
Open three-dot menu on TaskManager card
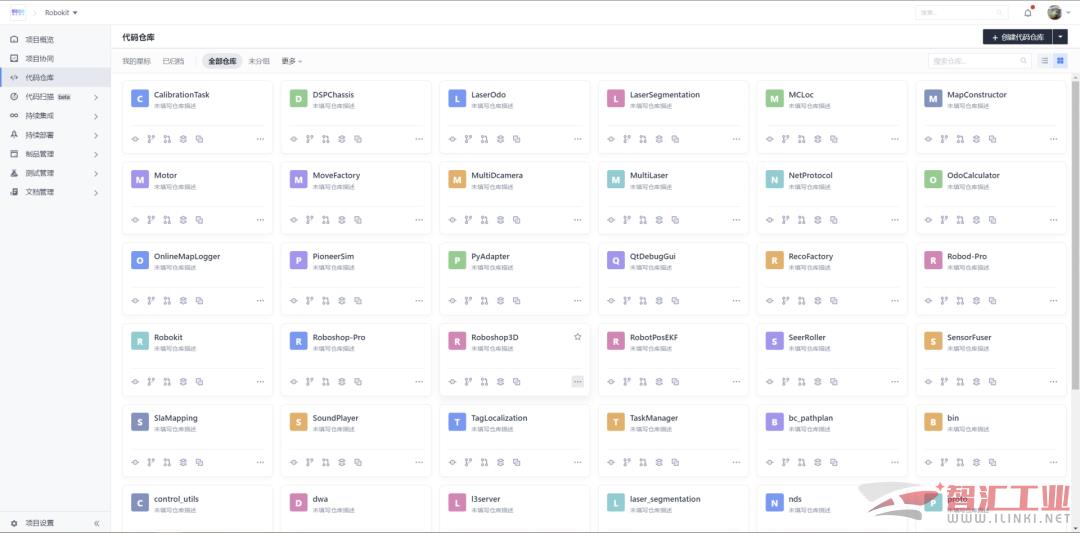[x=736, y=463]
